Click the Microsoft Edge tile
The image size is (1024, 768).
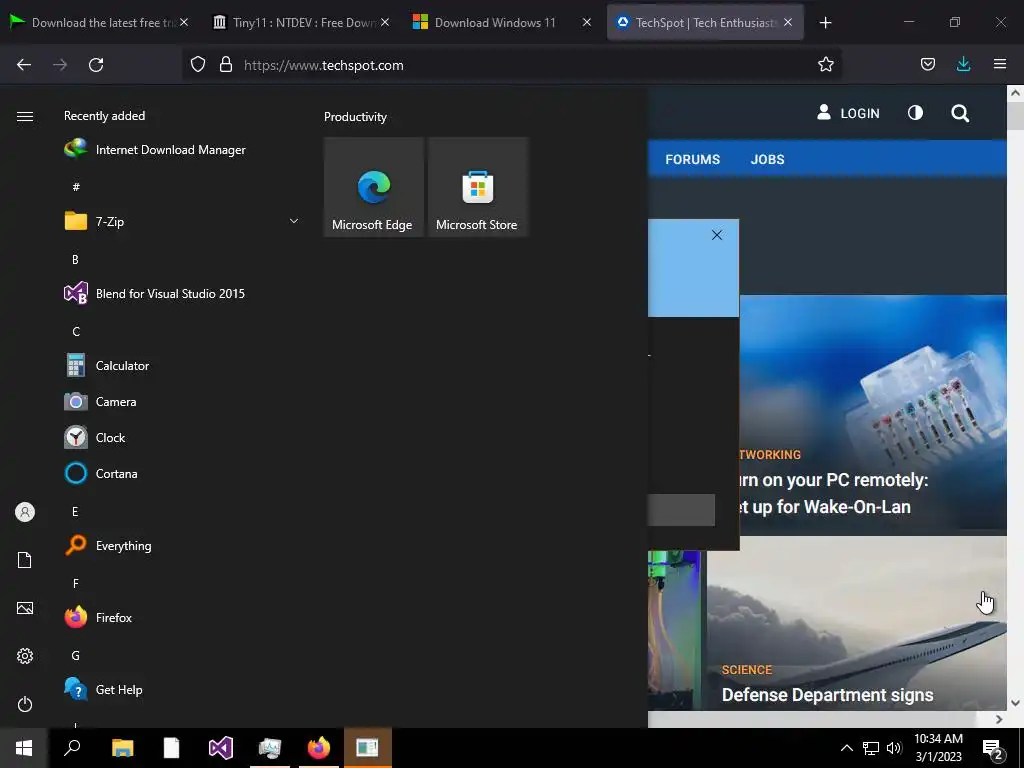[x=373, y=187]
